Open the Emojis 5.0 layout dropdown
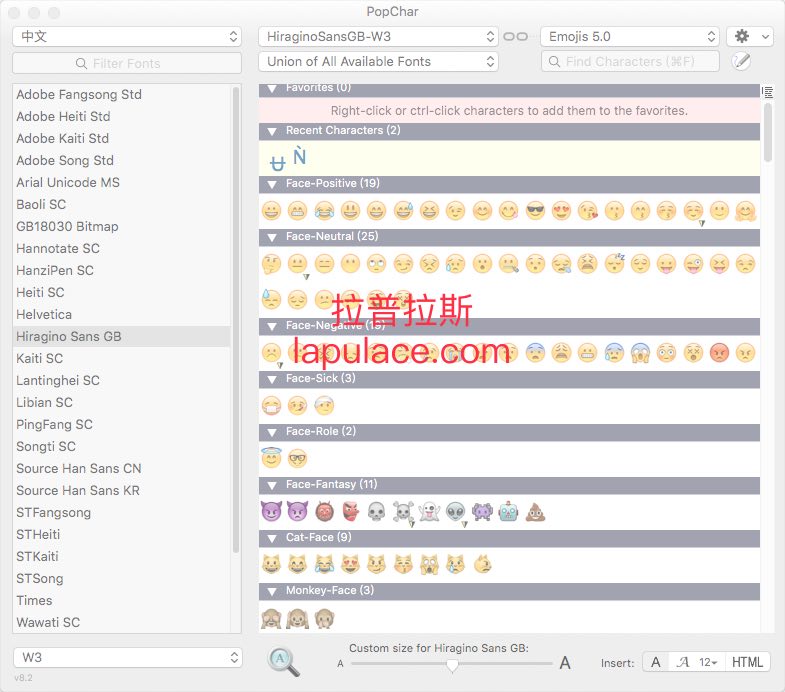This screenshot has height=692, width=785. 630,37
